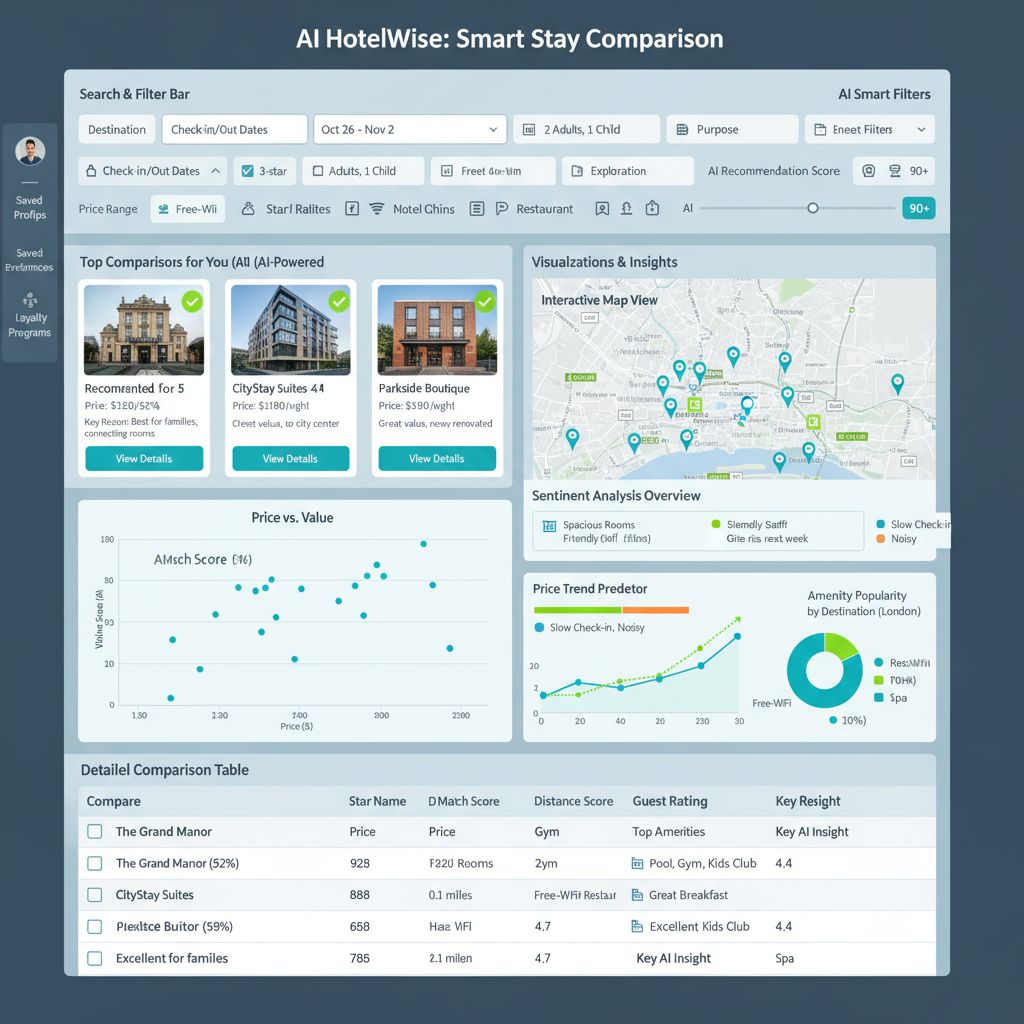Click the AI recommendation score slider handle
1024x1024 pixels.
point(812,208)
